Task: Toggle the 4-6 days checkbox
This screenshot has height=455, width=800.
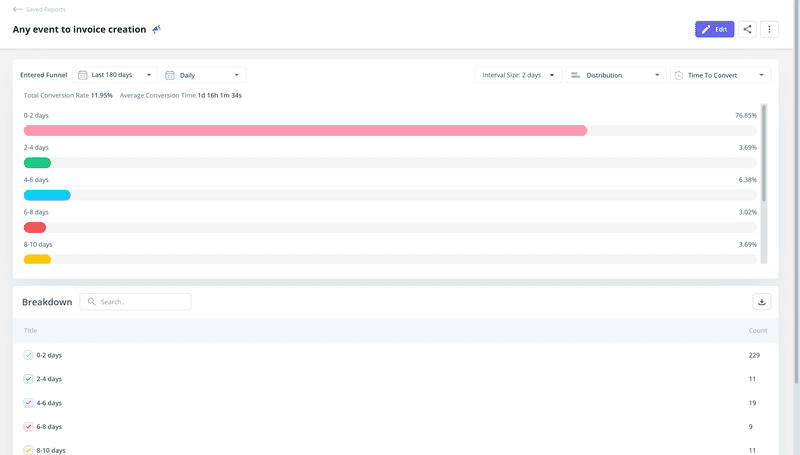Action: pos(29,403)
